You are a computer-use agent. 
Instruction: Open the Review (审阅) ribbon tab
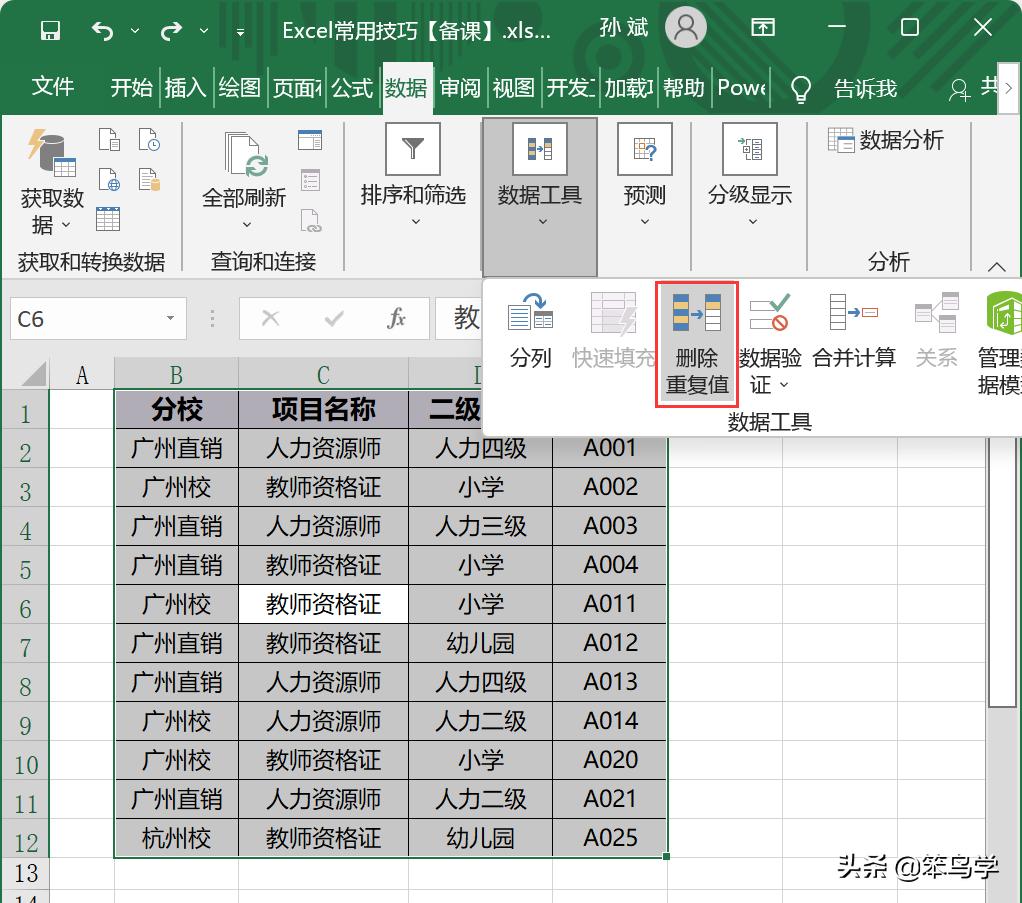pyautogui.click(x=459, y=88)
